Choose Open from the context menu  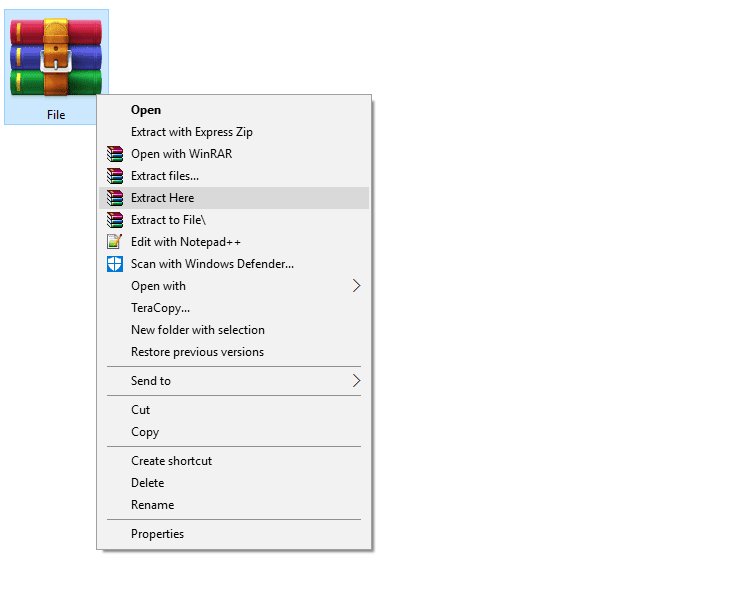(234, 110)
